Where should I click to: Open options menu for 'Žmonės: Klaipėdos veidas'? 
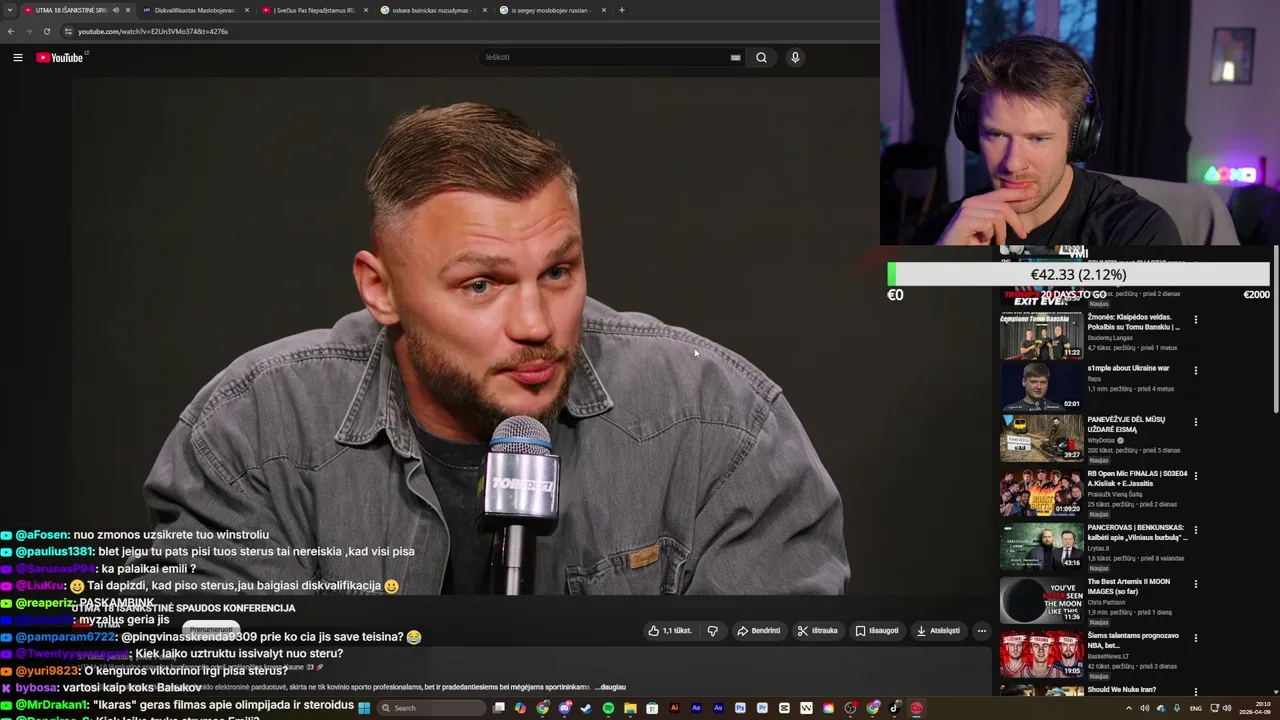tap(1196, 320)
